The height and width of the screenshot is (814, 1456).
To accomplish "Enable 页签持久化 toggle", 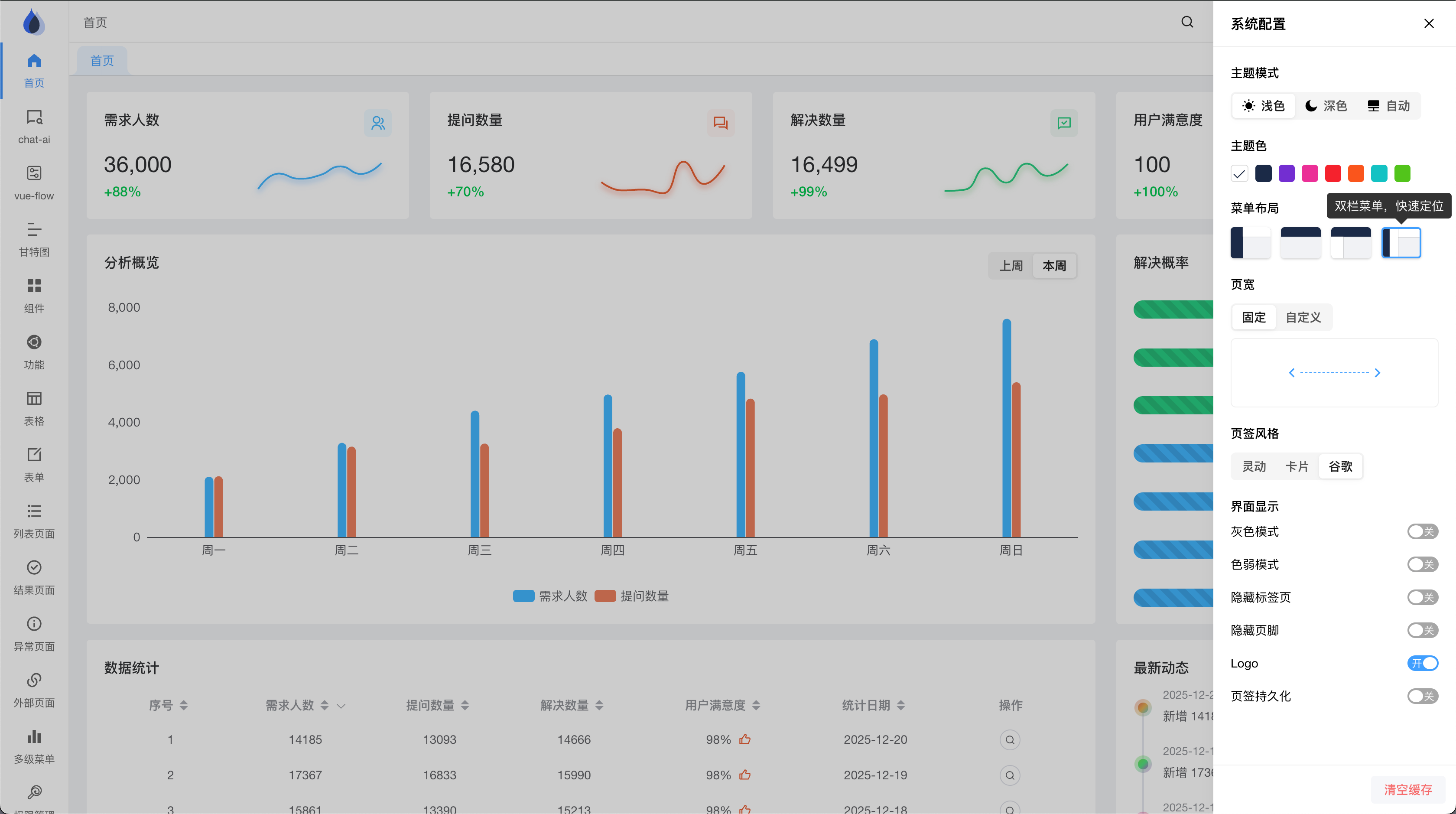I will point(1422,696).
